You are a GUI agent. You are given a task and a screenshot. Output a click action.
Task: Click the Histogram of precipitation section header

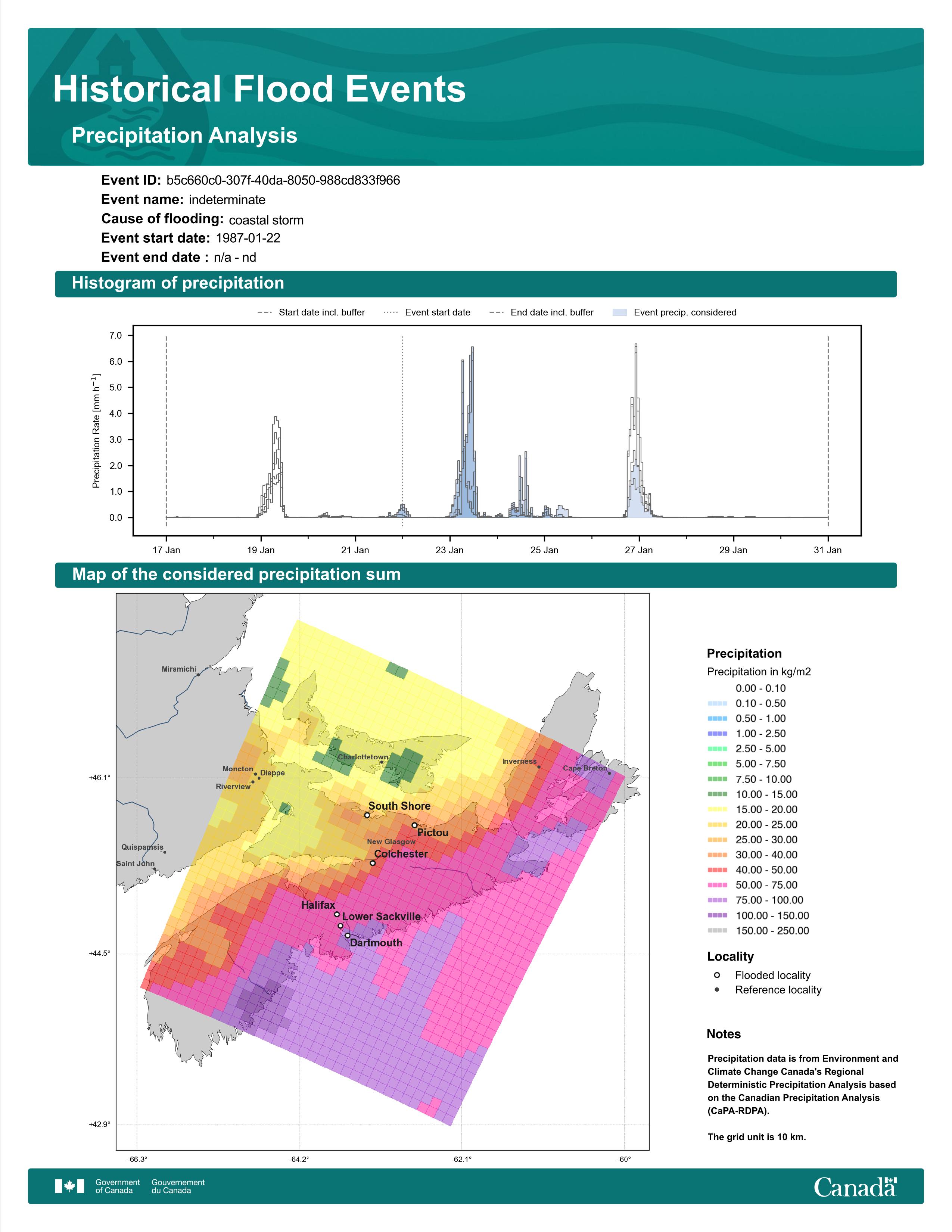(x=178, y=283)
